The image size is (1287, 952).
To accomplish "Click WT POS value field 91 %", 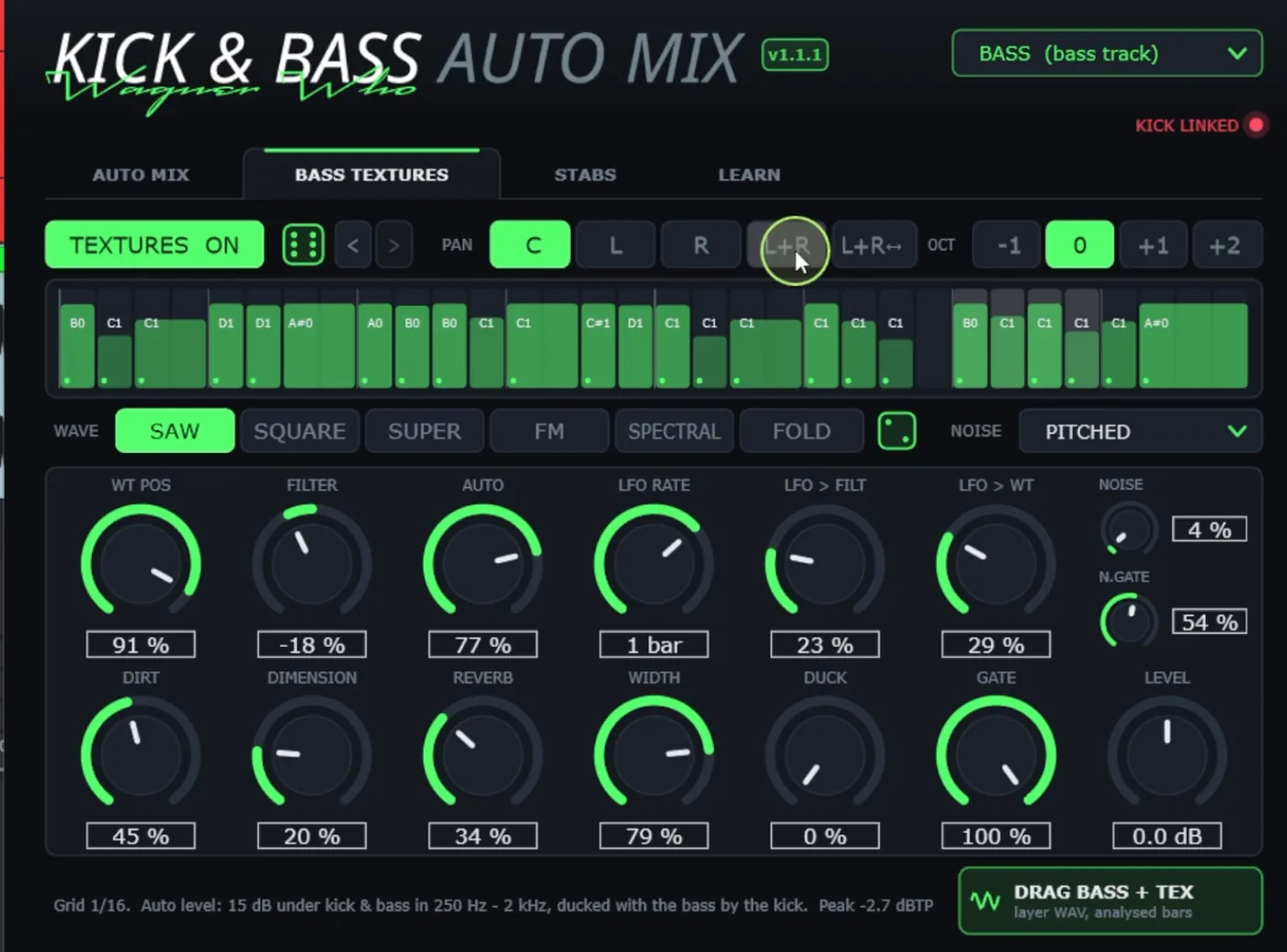I will 141,645.
